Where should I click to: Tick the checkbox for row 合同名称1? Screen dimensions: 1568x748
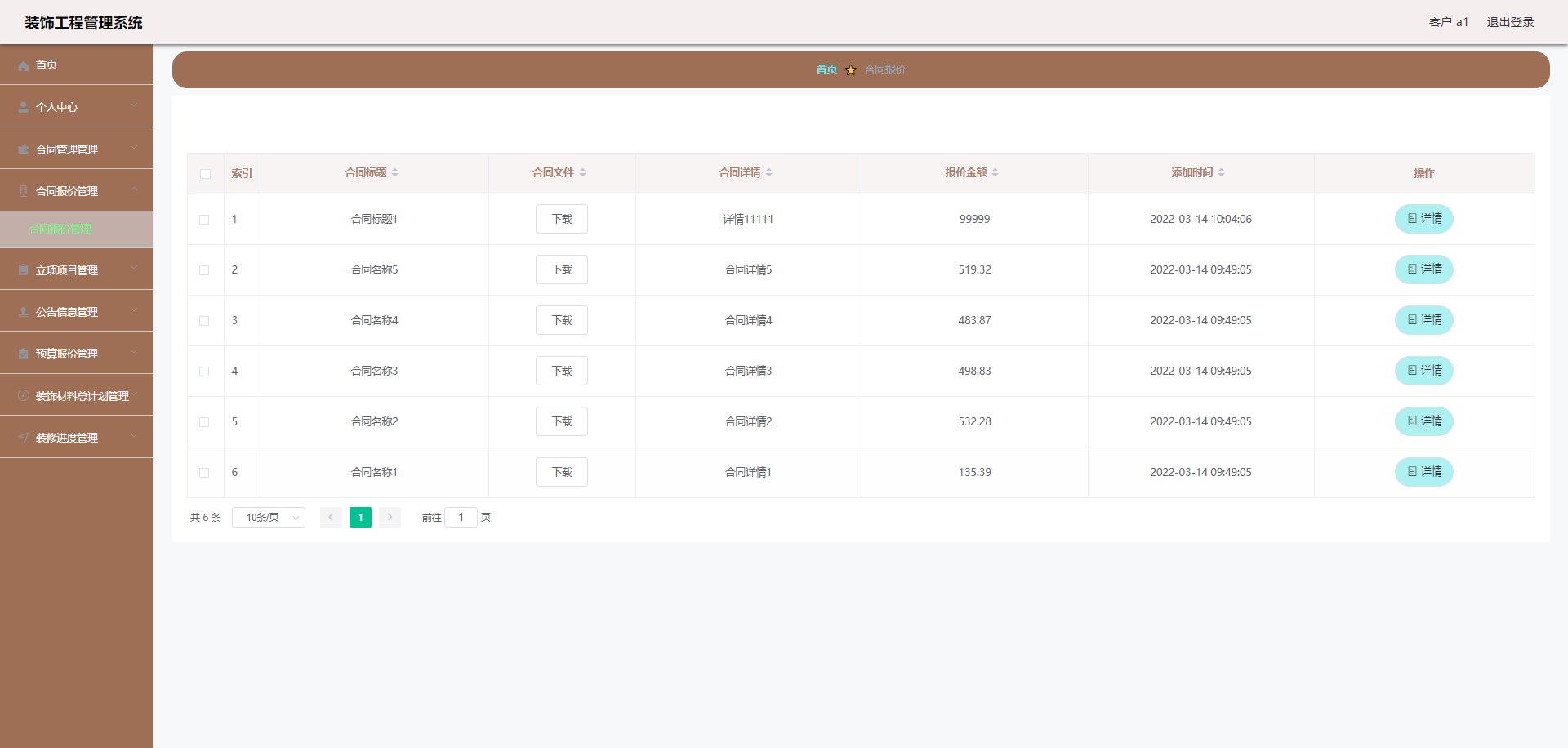[x=204, y=473]
